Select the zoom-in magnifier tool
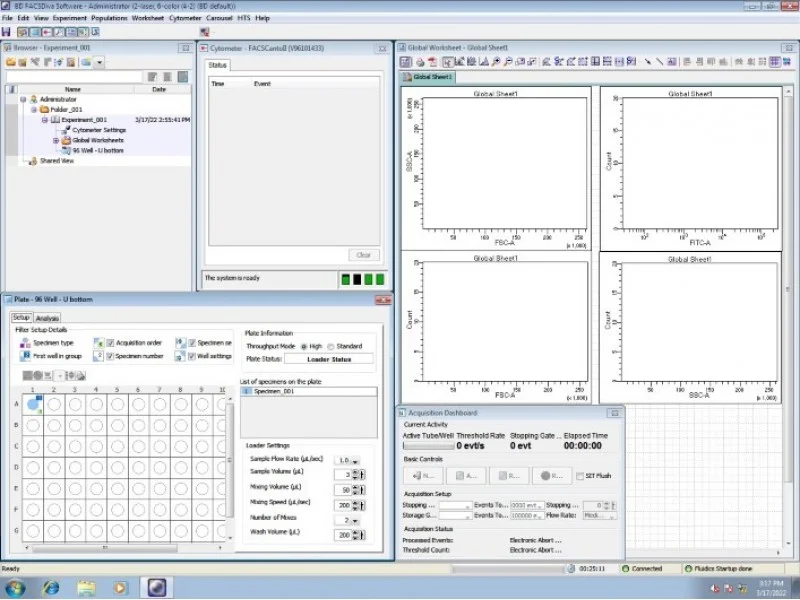Viewport: 800px width, 600px height. click(x=496, y=62)
